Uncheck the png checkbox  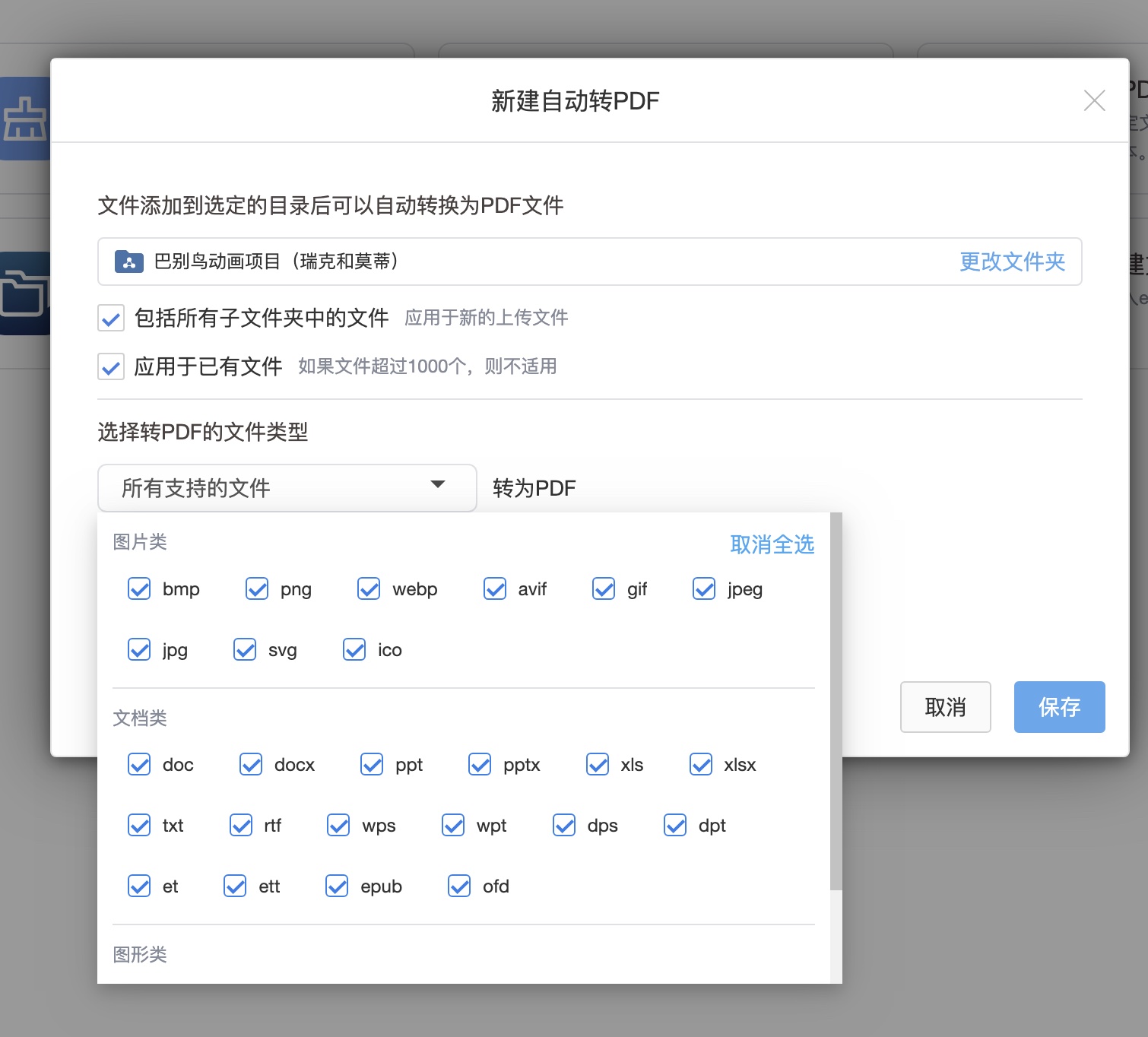pyautogui.click(x=257, y=589)
